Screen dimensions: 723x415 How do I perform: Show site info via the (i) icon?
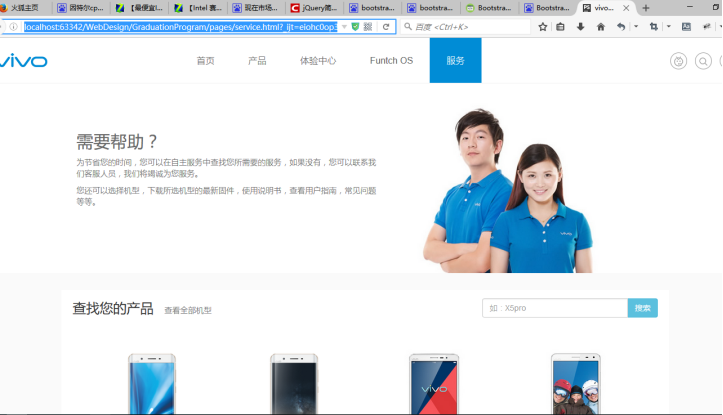(x=13, y=27)
